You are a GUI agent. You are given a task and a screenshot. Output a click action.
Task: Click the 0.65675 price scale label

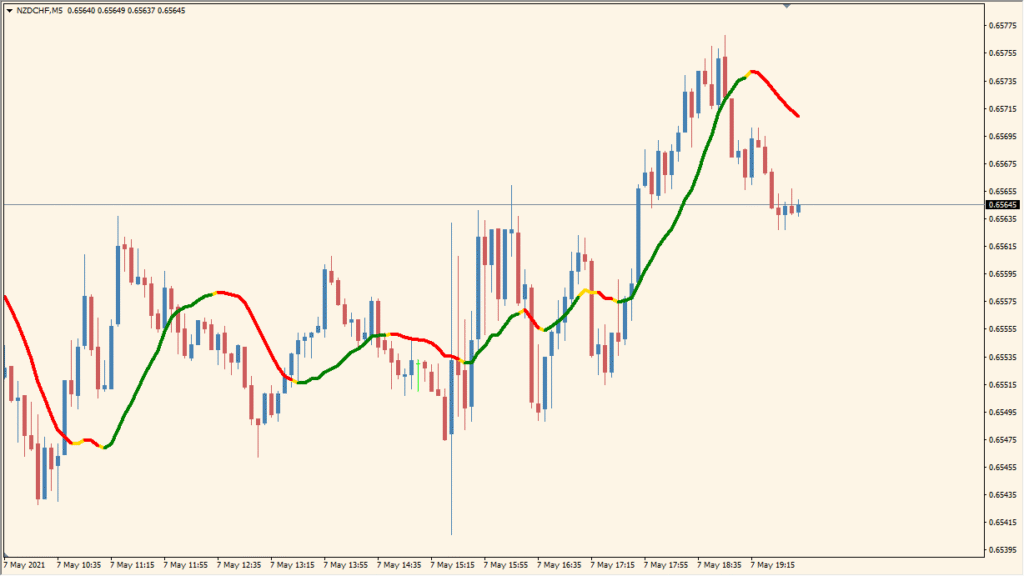click(x=1002, y=163)
